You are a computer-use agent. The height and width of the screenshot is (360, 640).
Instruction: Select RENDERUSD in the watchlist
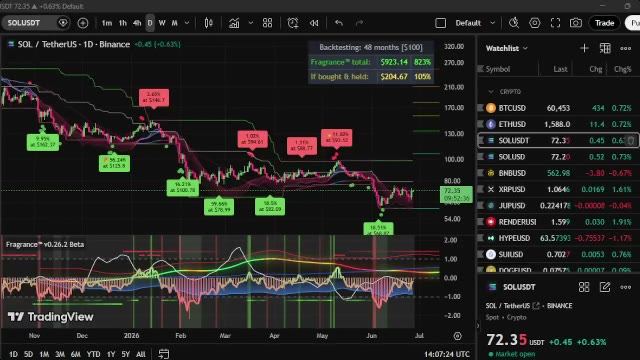pyautogui.click(x=558, y=222)
